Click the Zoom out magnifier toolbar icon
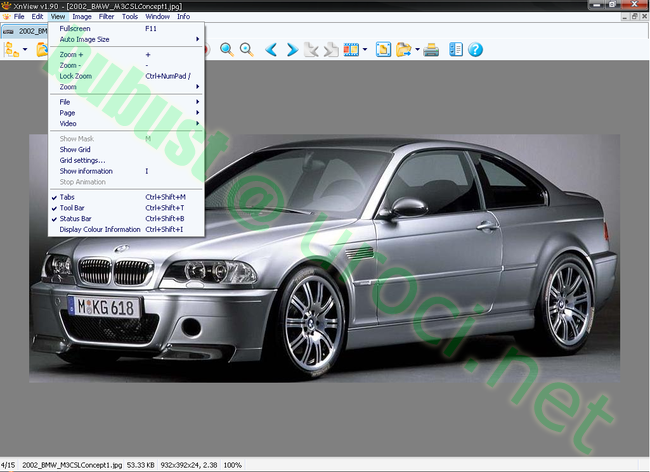 pos(247,50)
